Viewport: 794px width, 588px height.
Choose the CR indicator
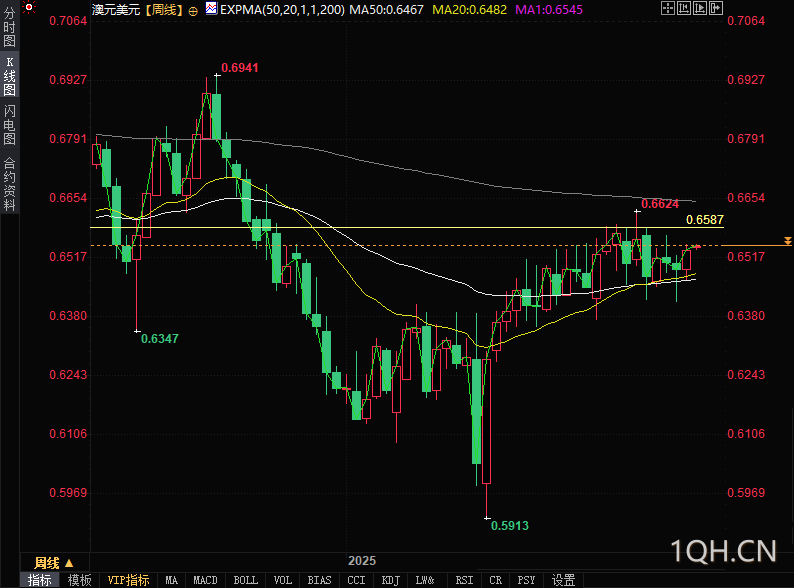(496, 580)
